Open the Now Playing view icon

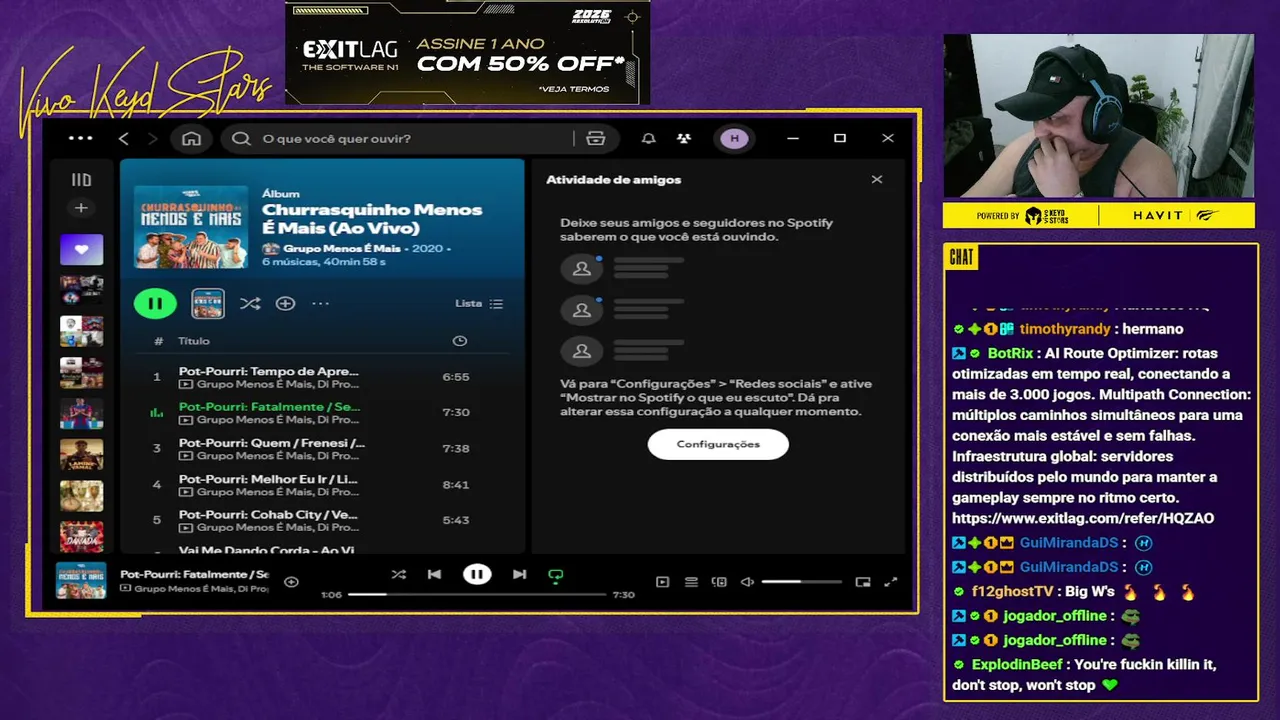click(x=662, y=582)
